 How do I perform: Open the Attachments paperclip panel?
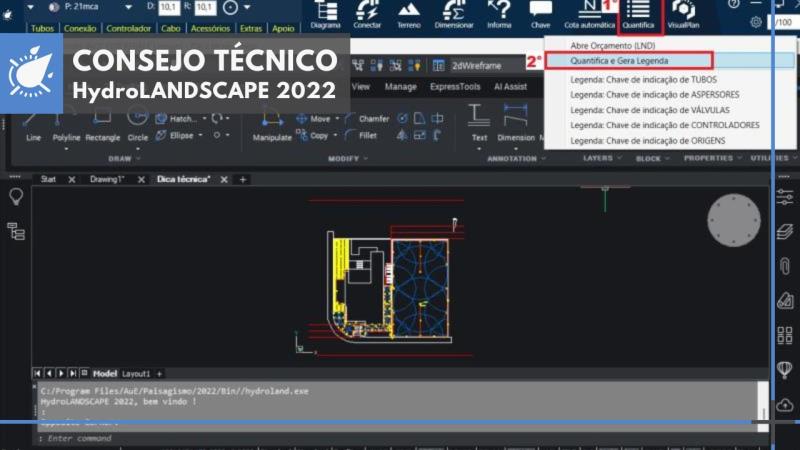coord(785,265)
